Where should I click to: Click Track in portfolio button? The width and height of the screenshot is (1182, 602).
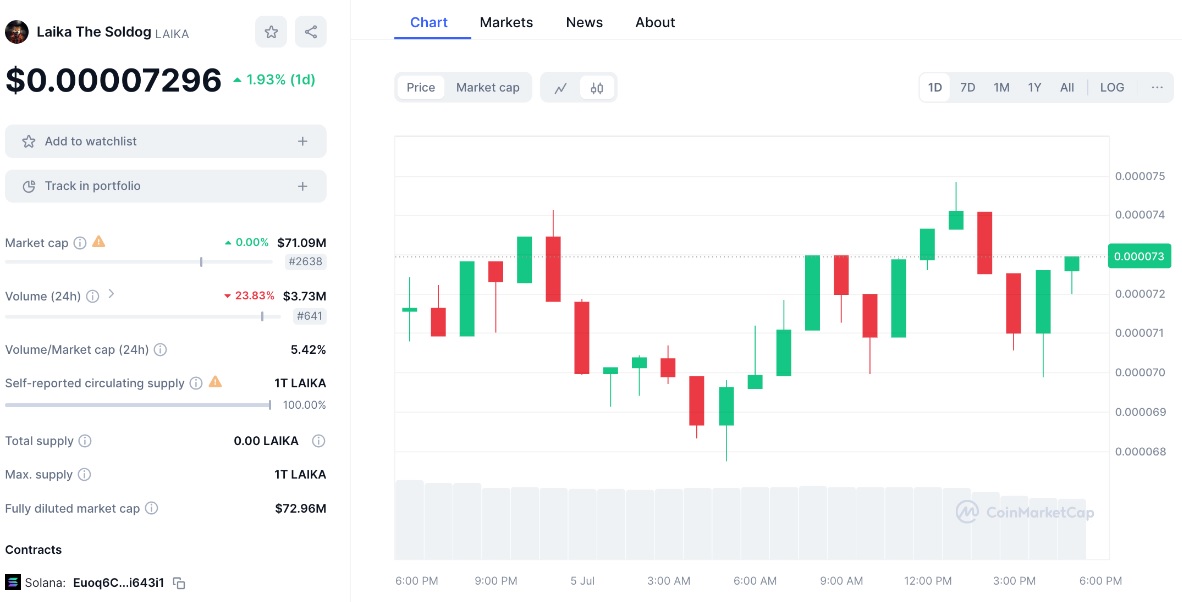tap(166, 186)
